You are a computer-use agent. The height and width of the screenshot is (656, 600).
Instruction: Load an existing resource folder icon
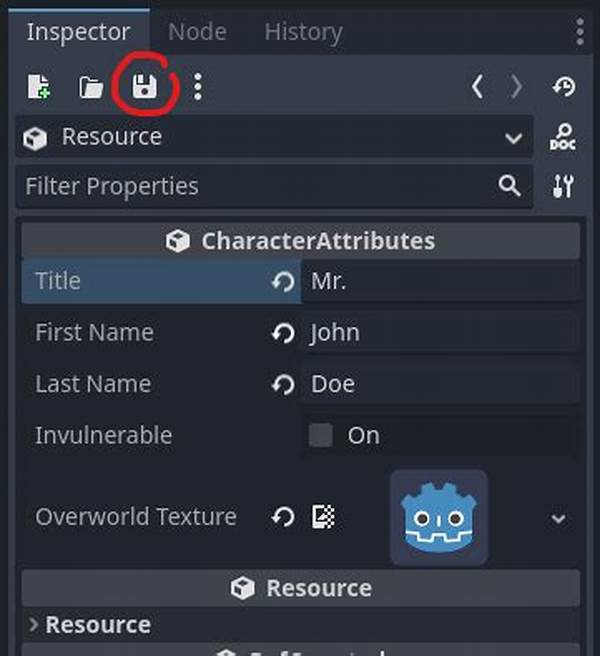[91, 87]
